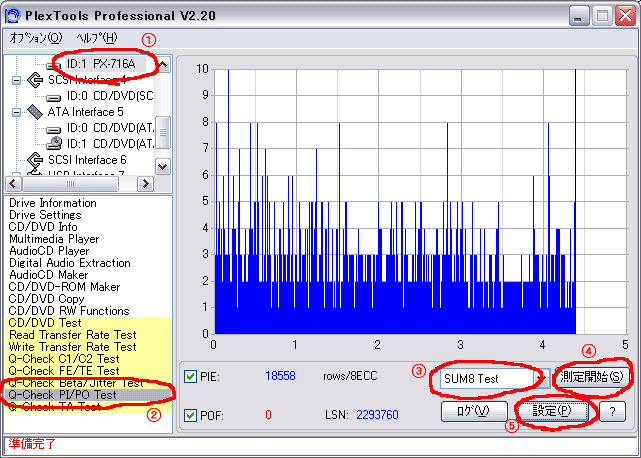Image resolution: width=641 pixels, height=458 pixels.
Task: Select CD/DVD RW Functions
Action: point(69,311)
